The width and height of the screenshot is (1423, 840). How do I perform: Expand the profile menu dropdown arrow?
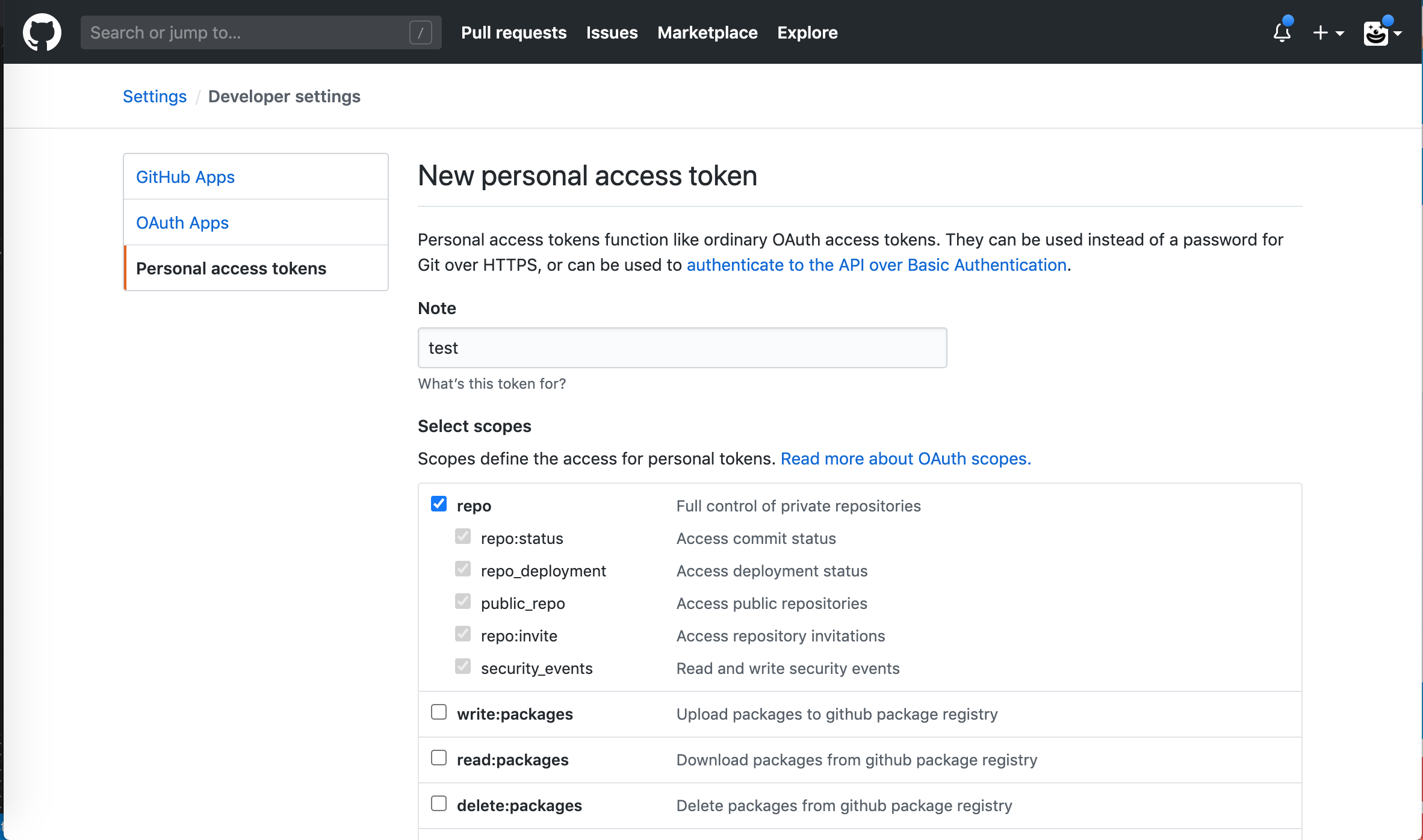[x=1398, y=34]
